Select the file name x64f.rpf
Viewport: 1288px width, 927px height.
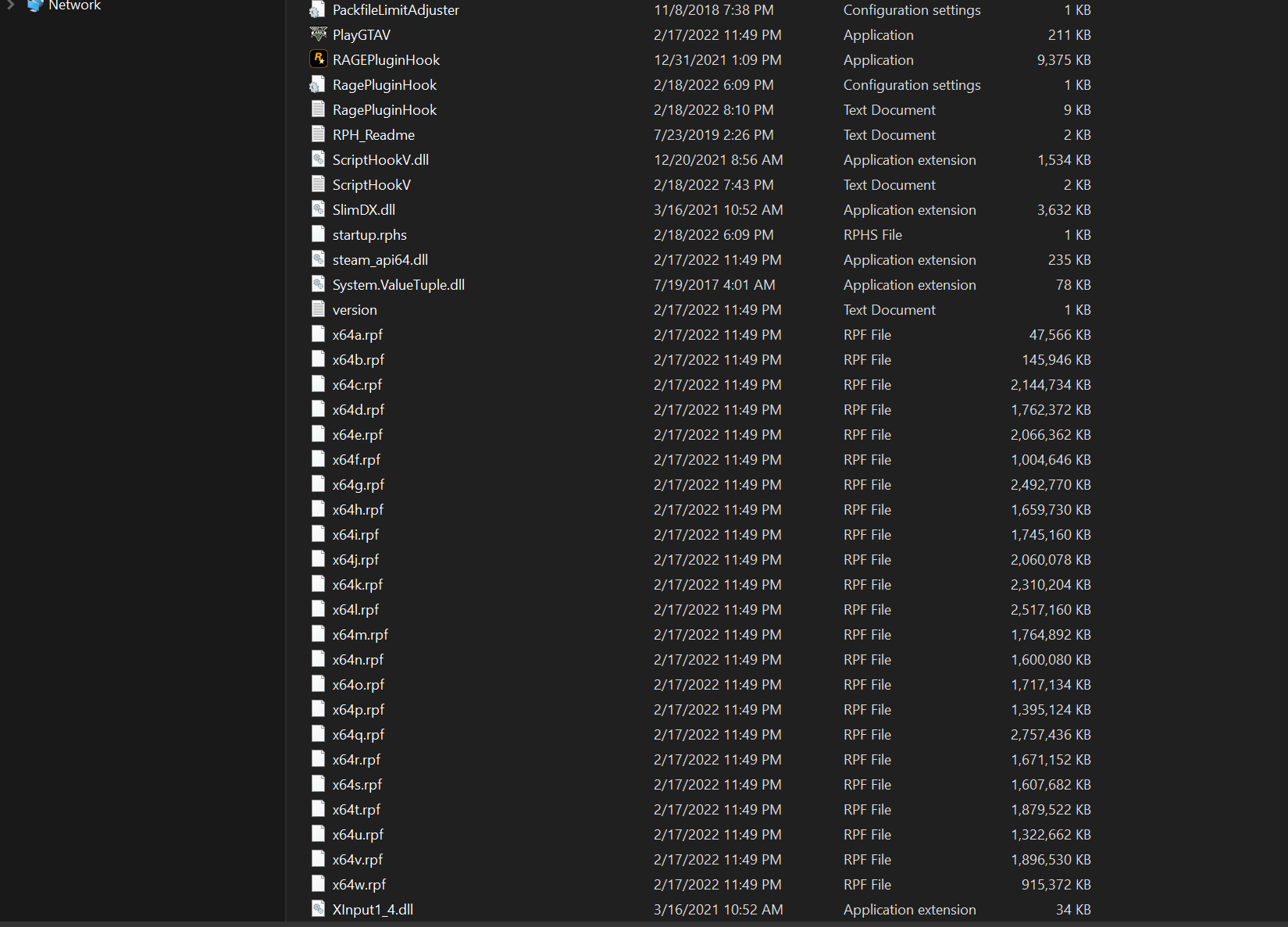pyautogui.click(x=356, y=460)
